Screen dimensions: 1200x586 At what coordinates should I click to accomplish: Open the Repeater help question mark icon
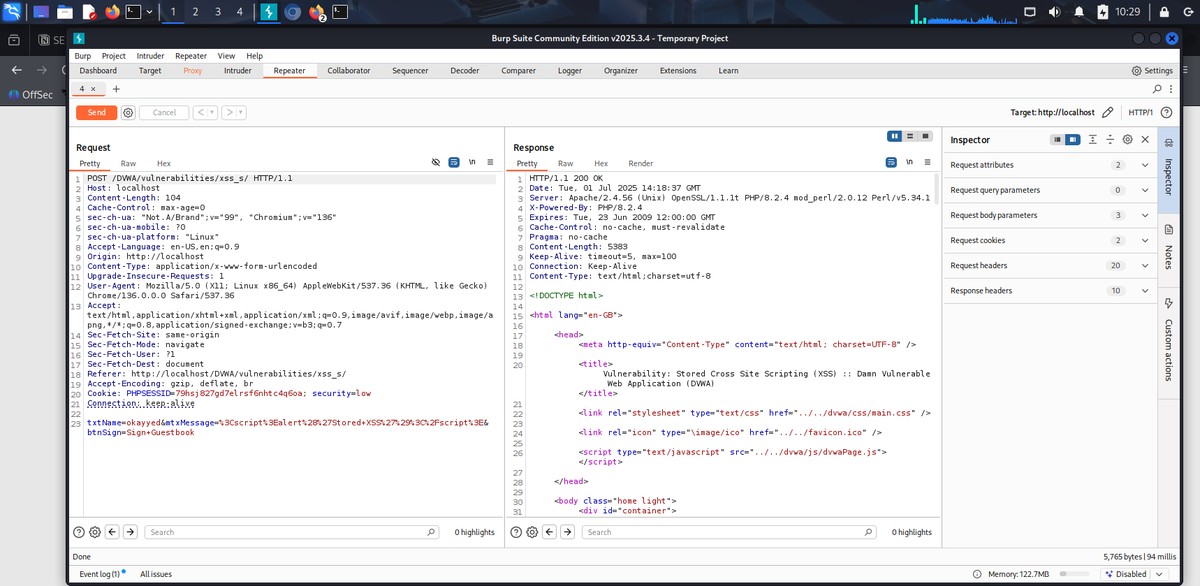point(1166,113)
